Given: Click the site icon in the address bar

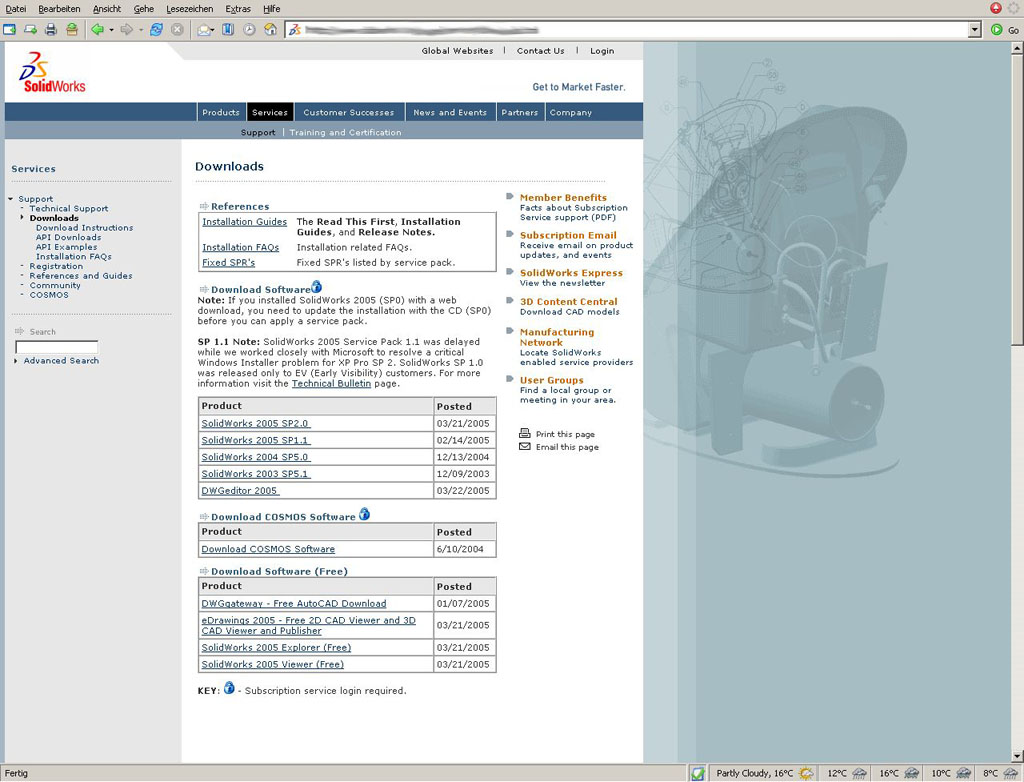Looking at the screenshot, I should pyautogui.click(x=295, y=29).
